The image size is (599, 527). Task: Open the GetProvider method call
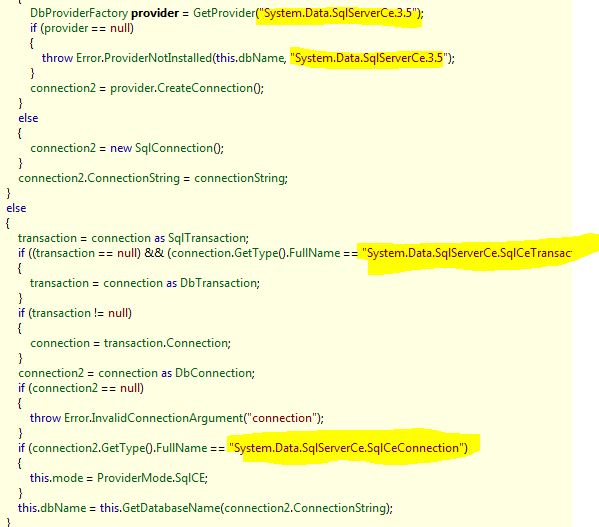(224, 13)
